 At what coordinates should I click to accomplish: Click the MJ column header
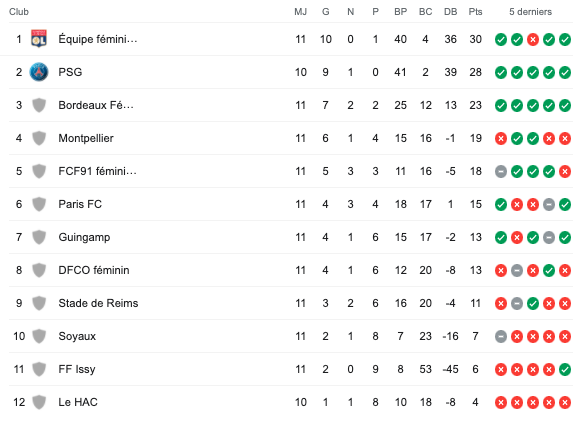pyautogui.click(x=301, y=12)
